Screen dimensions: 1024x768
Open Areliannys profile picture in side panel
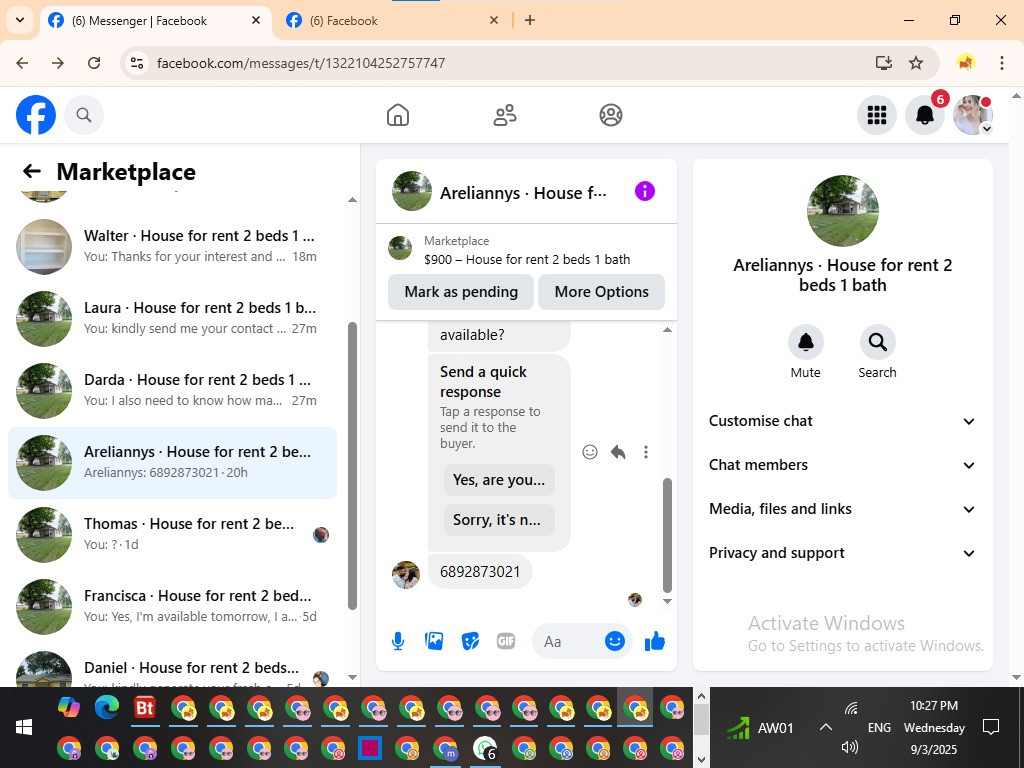coord(842,210)
